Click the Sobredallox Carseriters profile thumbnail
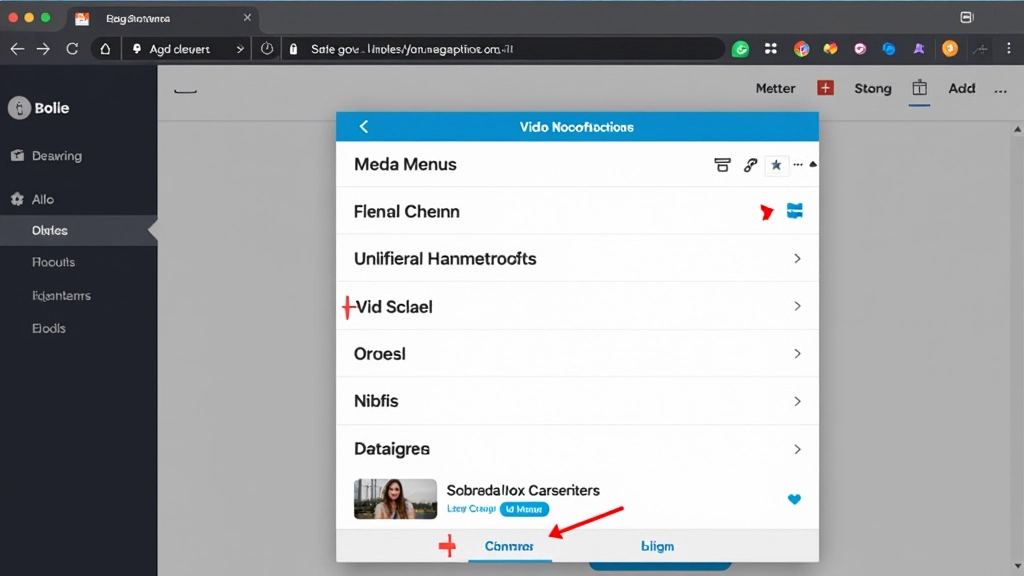This screenshot has width=1024, height=576. tap(395, 498)
